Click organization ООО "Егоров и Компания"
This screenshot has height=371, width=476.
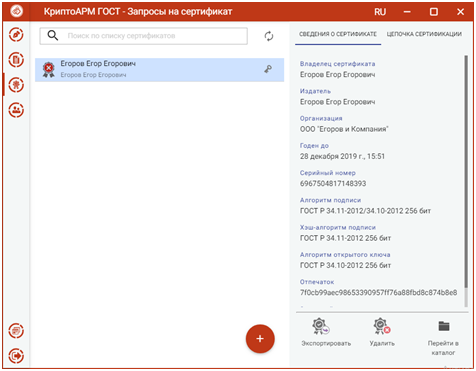(344, 129)
